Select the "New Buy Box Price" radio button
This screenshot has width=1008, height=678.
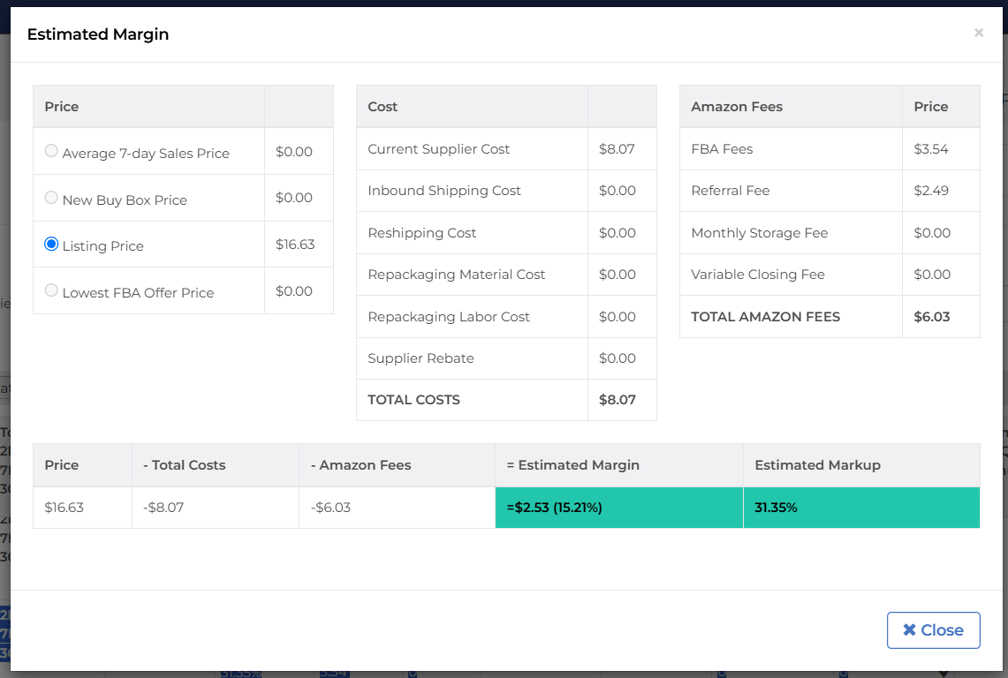click(51, 198)
